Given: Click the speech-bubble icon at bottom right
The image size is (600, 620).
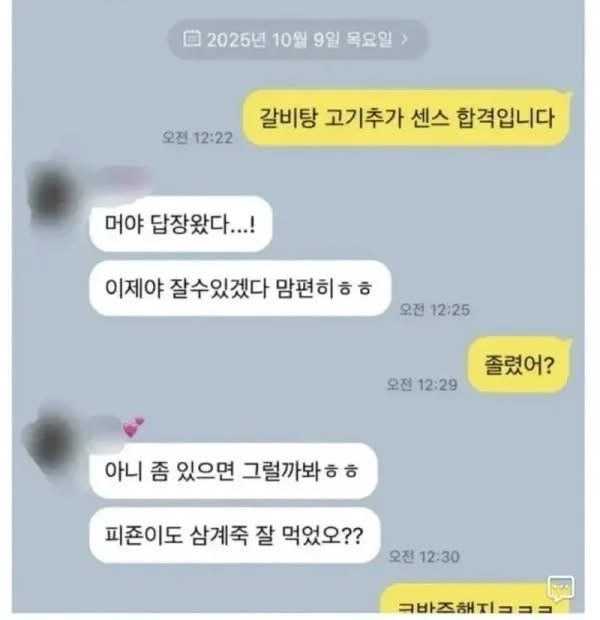Looking at the screenshot, I should click(560, 588).
